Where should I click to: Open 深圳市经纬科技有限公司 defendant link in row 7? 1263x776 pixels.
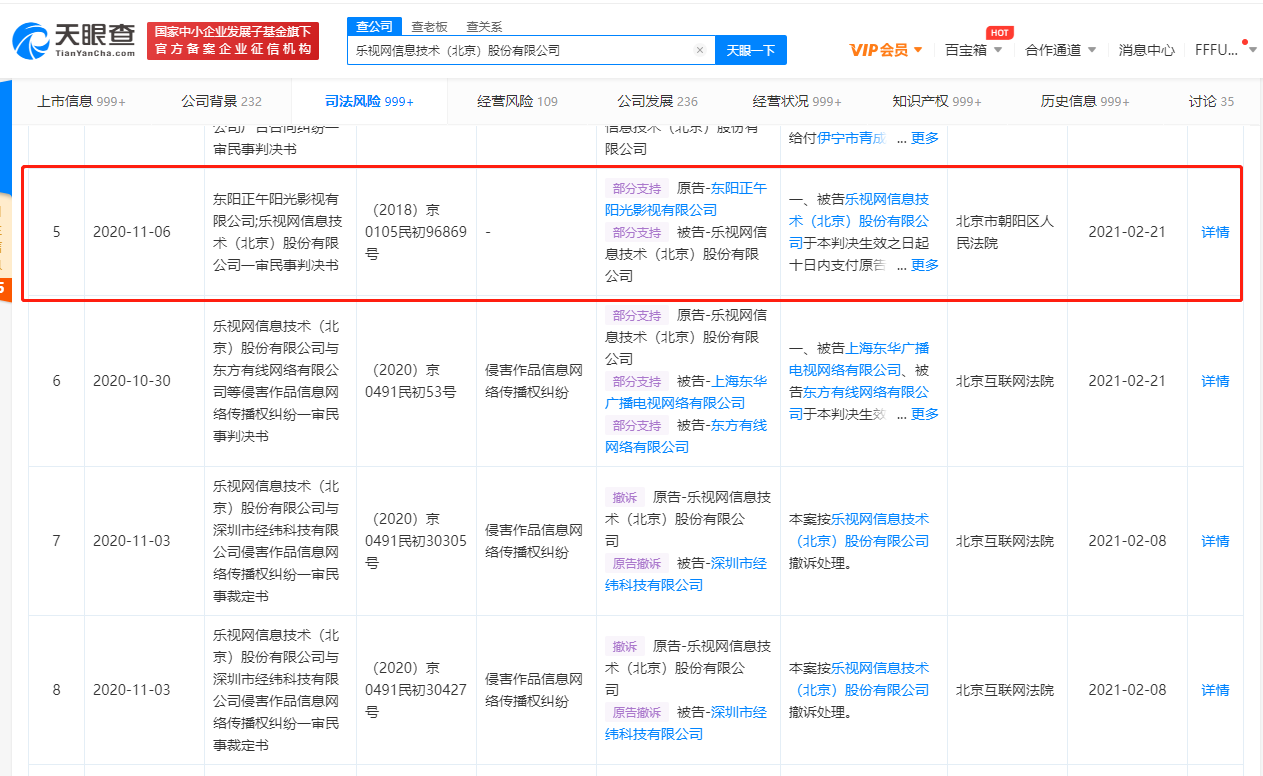pos(686,574)
